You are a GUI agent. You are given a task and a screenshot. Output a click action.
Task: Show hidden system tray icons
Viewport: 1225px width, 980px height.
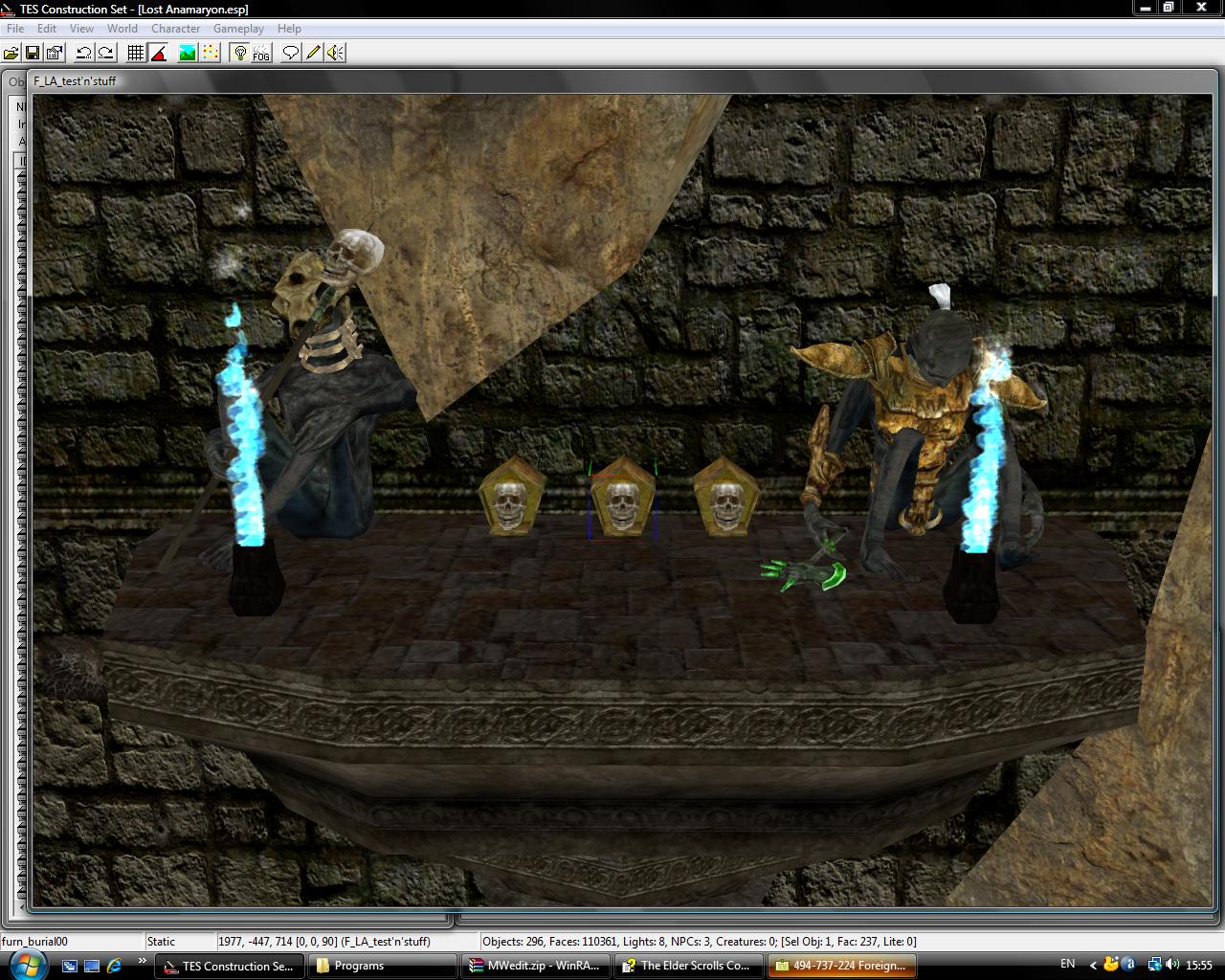tap(1093, 965)
